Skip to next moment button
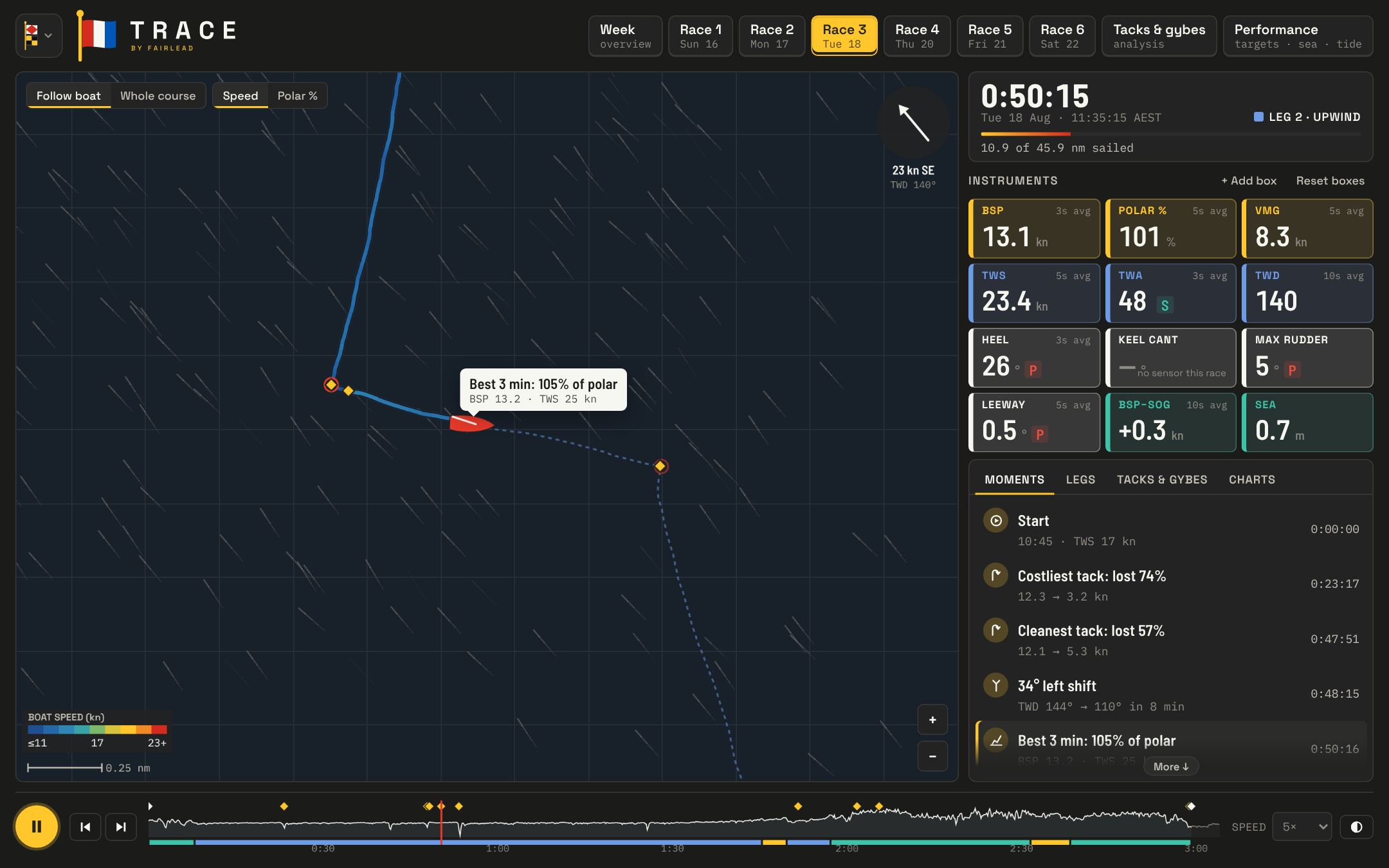 (121, 827)
